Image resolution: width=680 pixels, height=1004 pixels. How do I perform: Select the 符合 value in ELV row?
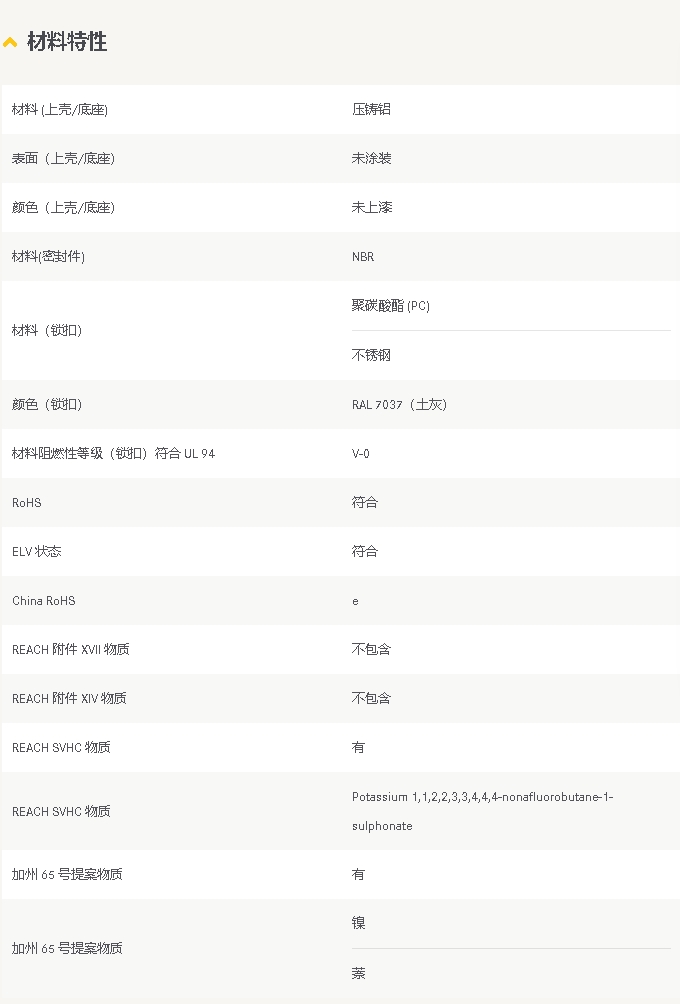pyautogui.click(x=365, y=551)
